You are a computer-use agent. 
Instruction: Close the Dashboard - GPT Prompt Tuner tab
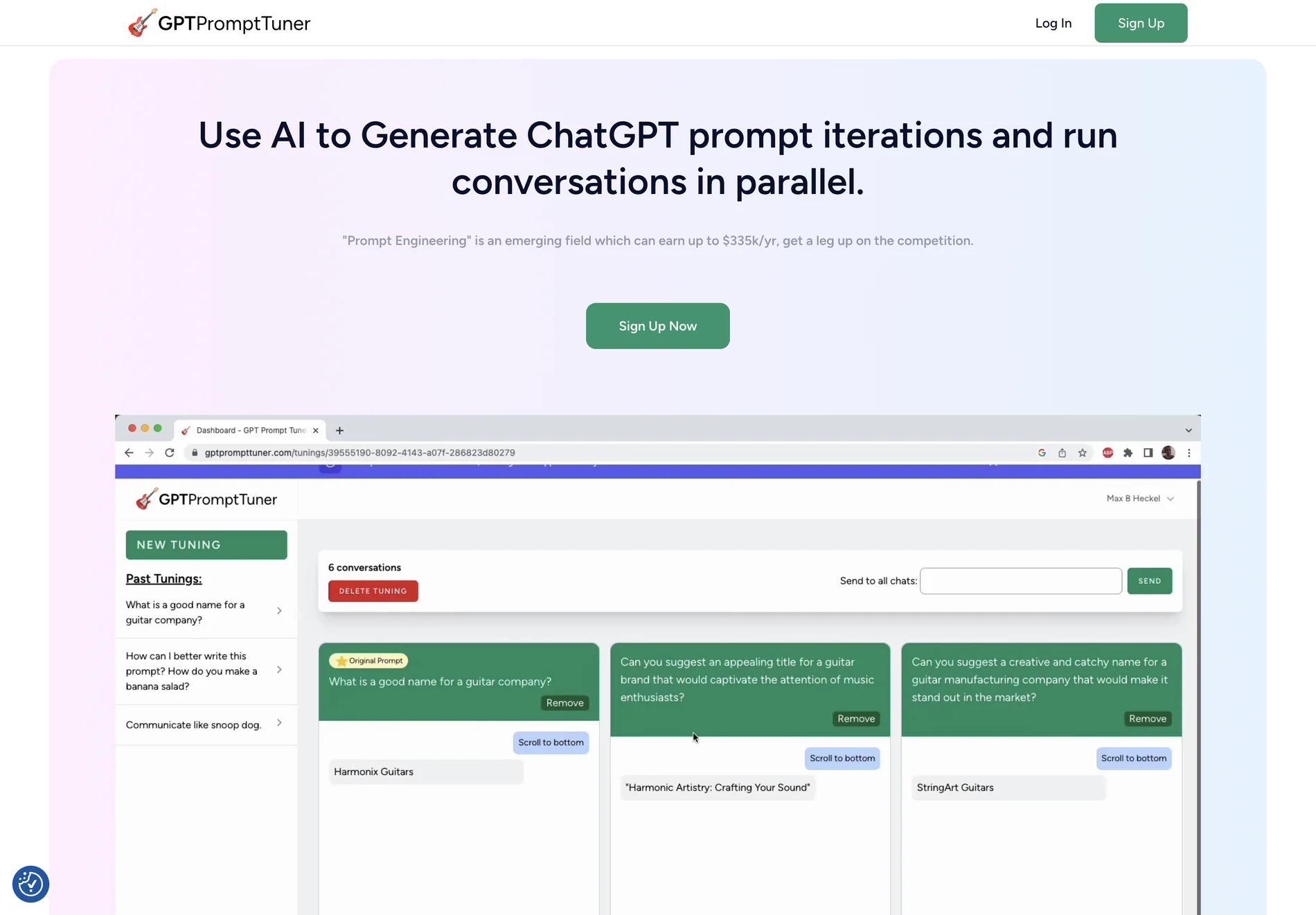(x=316, y=430)
